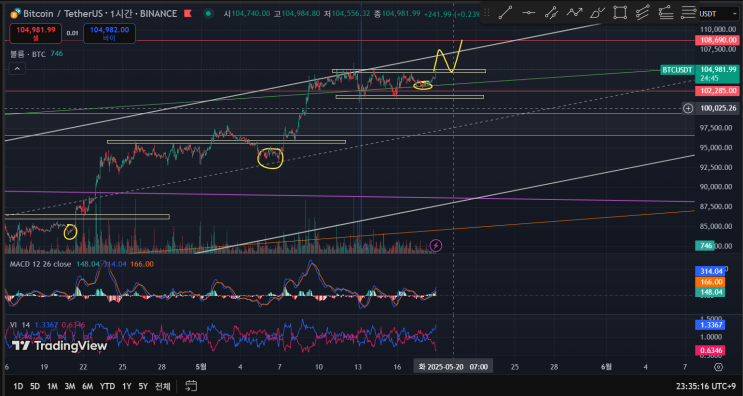The width and height of the screenshot is (743, 396).
Task: Click the TradingView logo
Action: (59, 346)
